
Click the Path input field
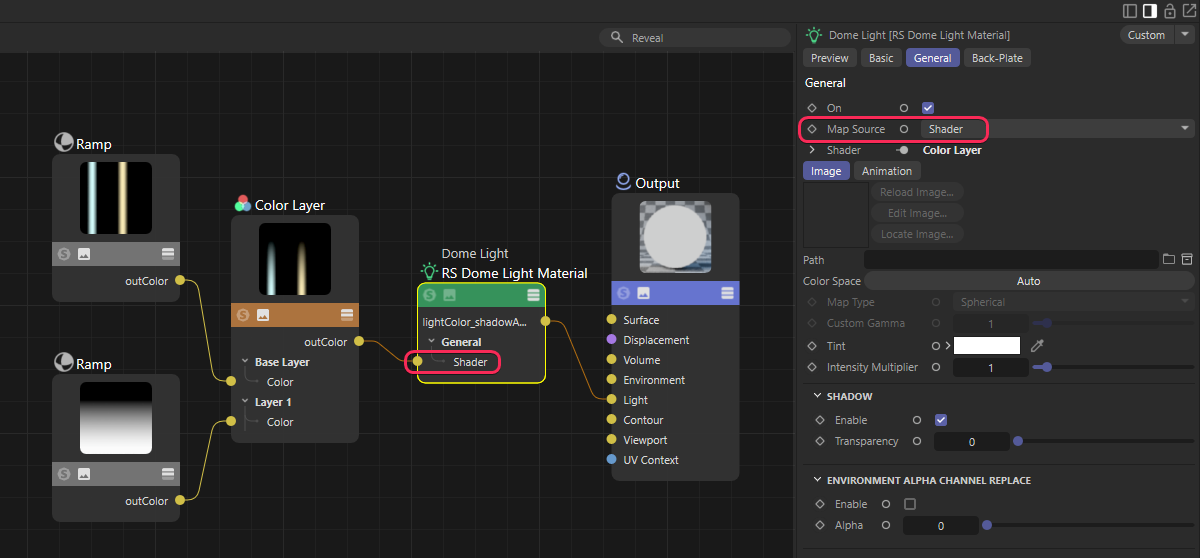coord(1010,260)
